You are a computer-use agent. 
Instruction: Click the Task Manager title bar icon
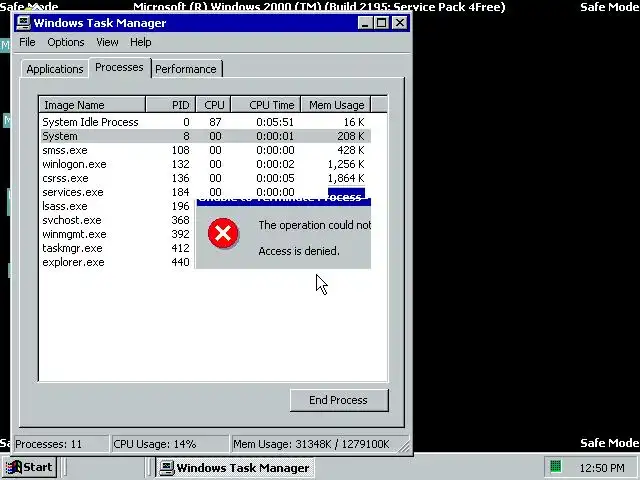pyautogui.click(x=23, y=22)
